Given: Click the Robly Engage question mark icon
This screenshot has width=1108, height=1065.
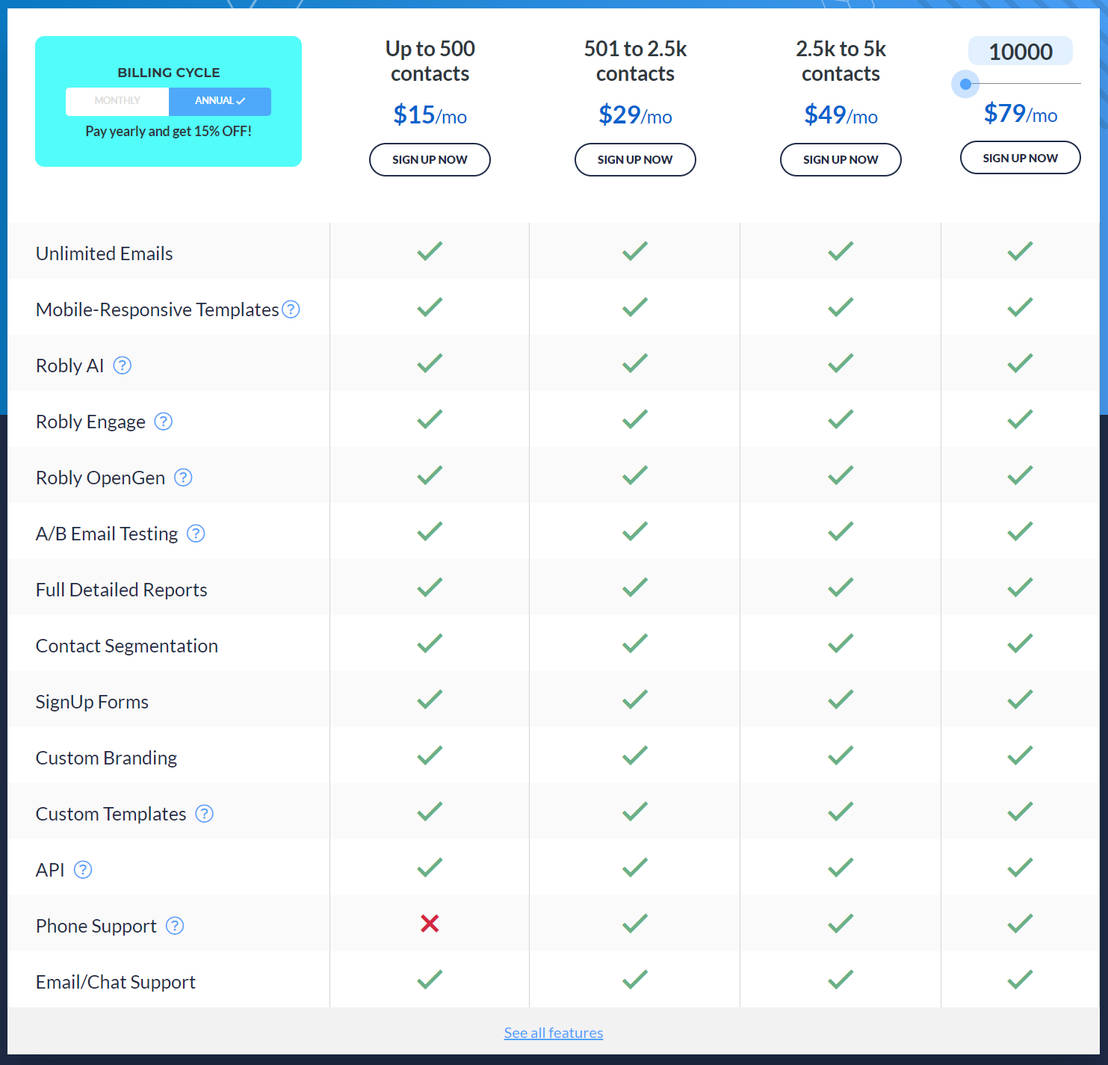Looking at the screenshot, I should point(163,421).
